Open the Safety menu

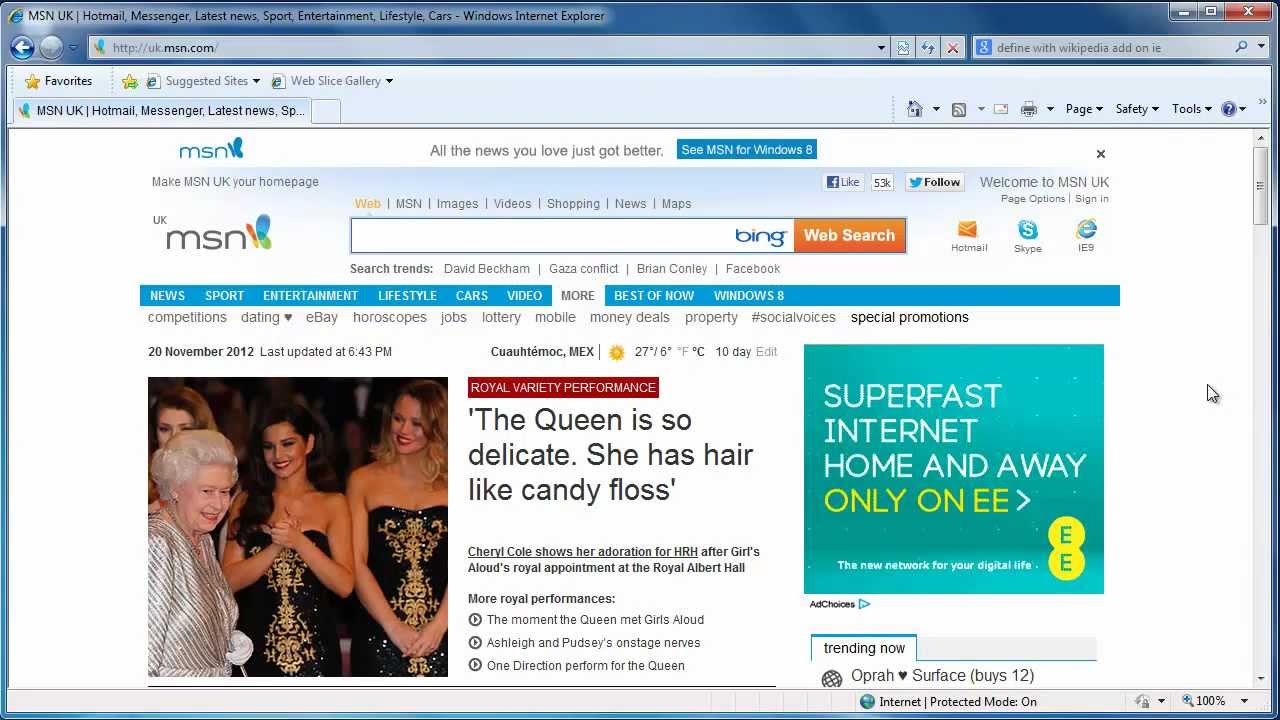1137,109
